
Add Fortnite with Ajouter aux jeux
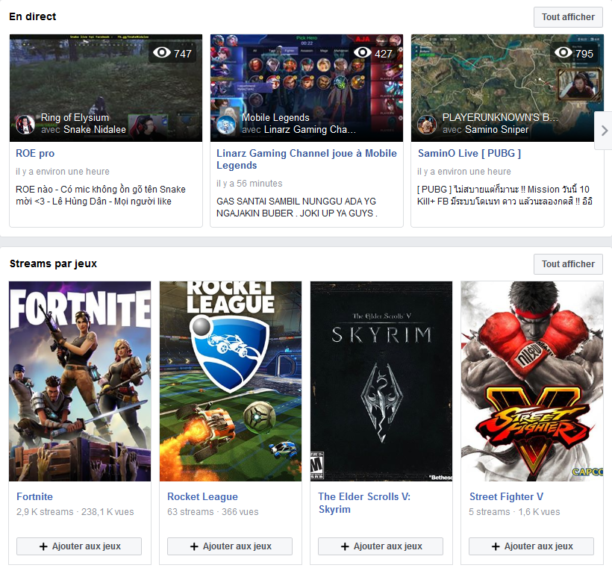click(79, 546)
